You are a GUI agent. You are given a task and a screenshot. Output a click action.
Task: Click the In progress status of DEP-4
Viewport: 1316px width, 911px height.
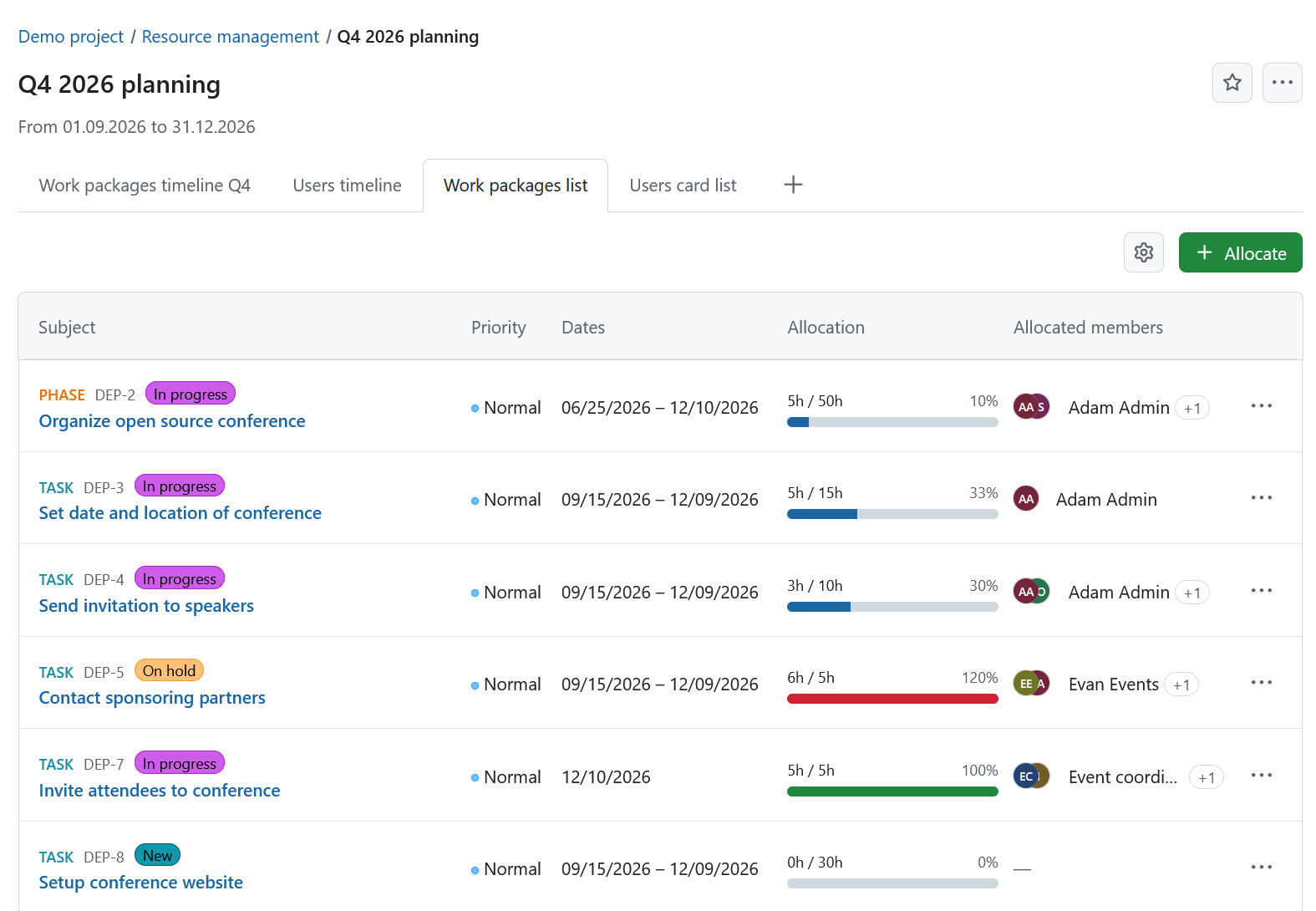(x=180, y=578)
